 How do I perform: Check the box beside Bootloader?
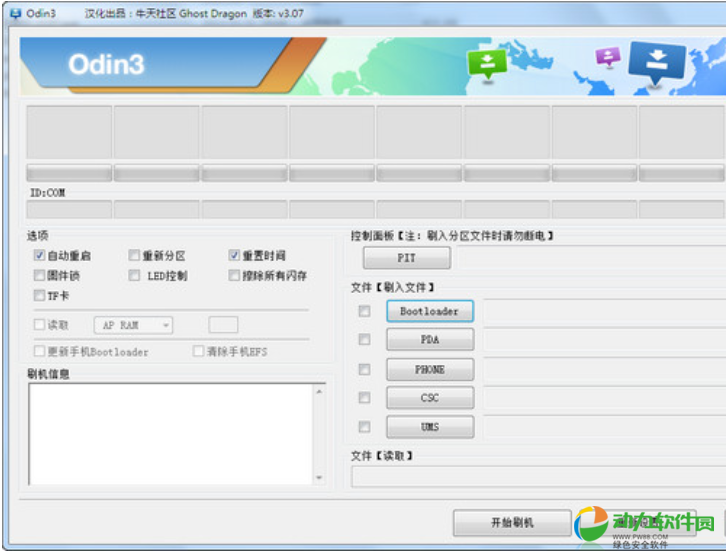click(x=365, y=311)
